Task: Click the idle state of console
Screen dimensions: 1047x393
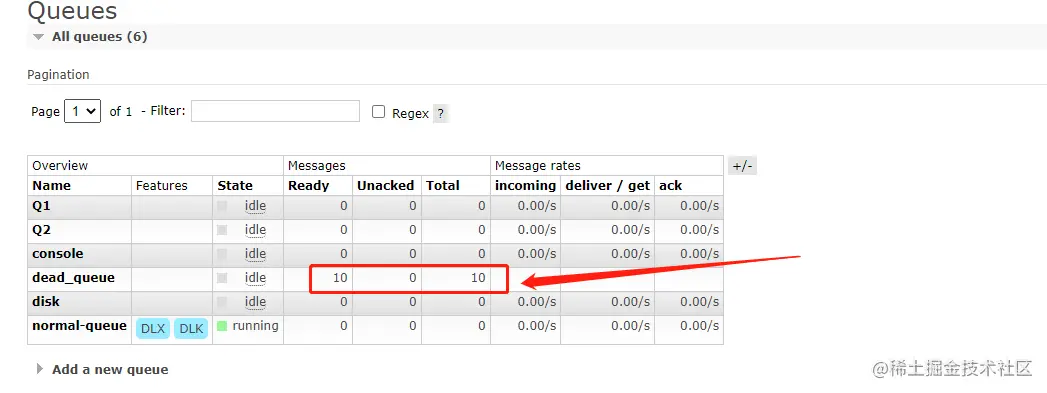Action: pos(255,254)
